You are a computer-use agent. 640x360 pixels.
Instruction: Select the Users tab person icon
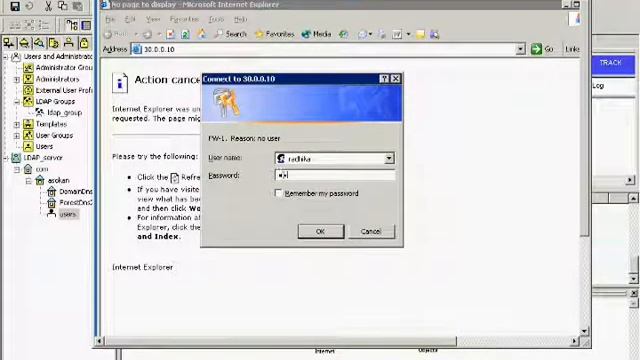pyautogui.click(x=69, y=43)
